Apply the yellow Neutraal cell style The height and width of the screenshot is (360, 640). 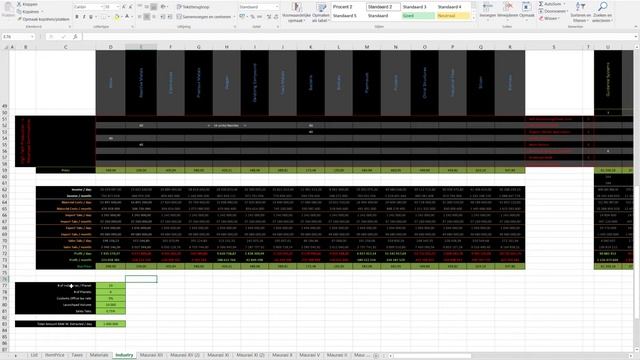point(453,16)
